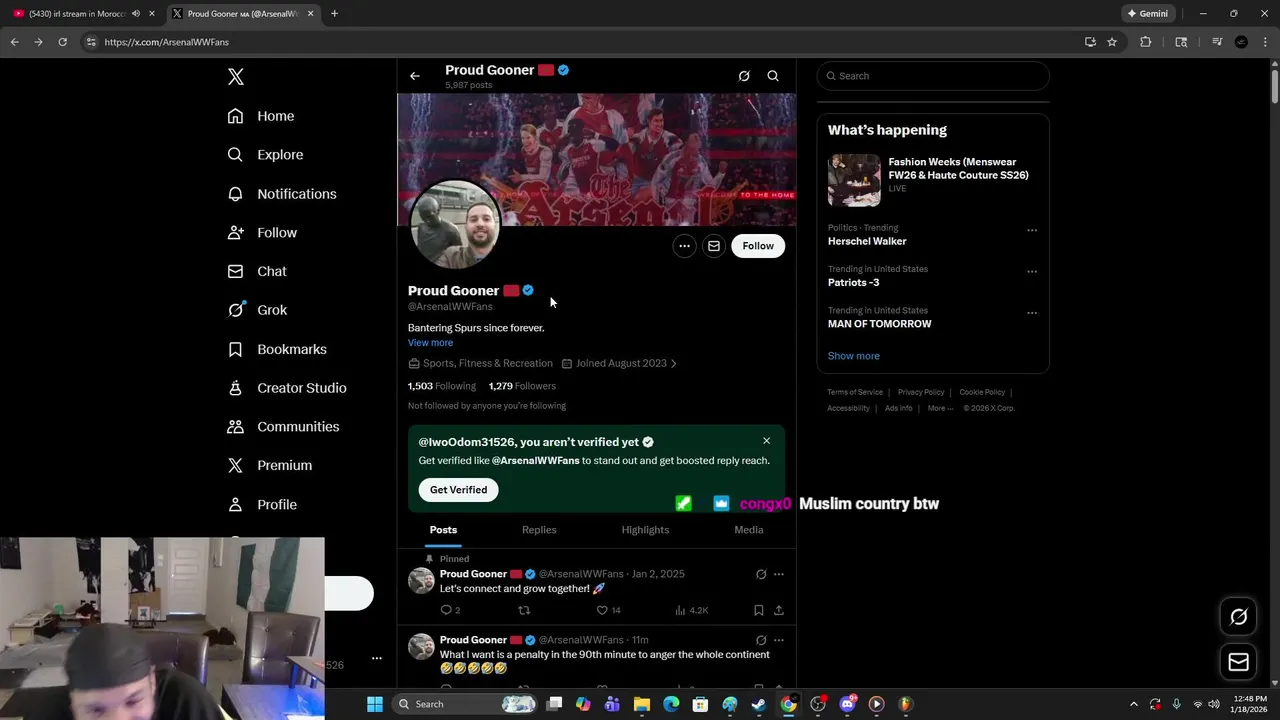Repost the pinned post

click(524, 610)
